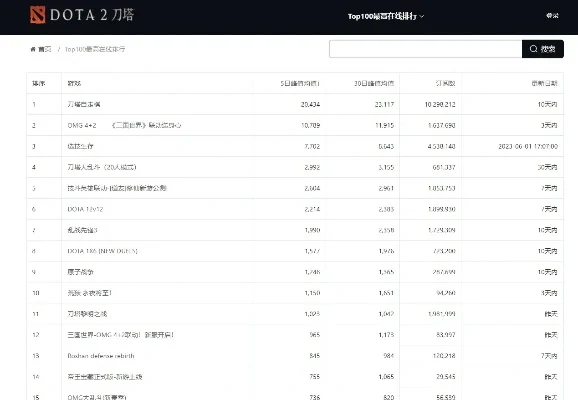Click the black search button with magnifier
Viewport: 578px width, 400px height.
click(x=543, y=49)
